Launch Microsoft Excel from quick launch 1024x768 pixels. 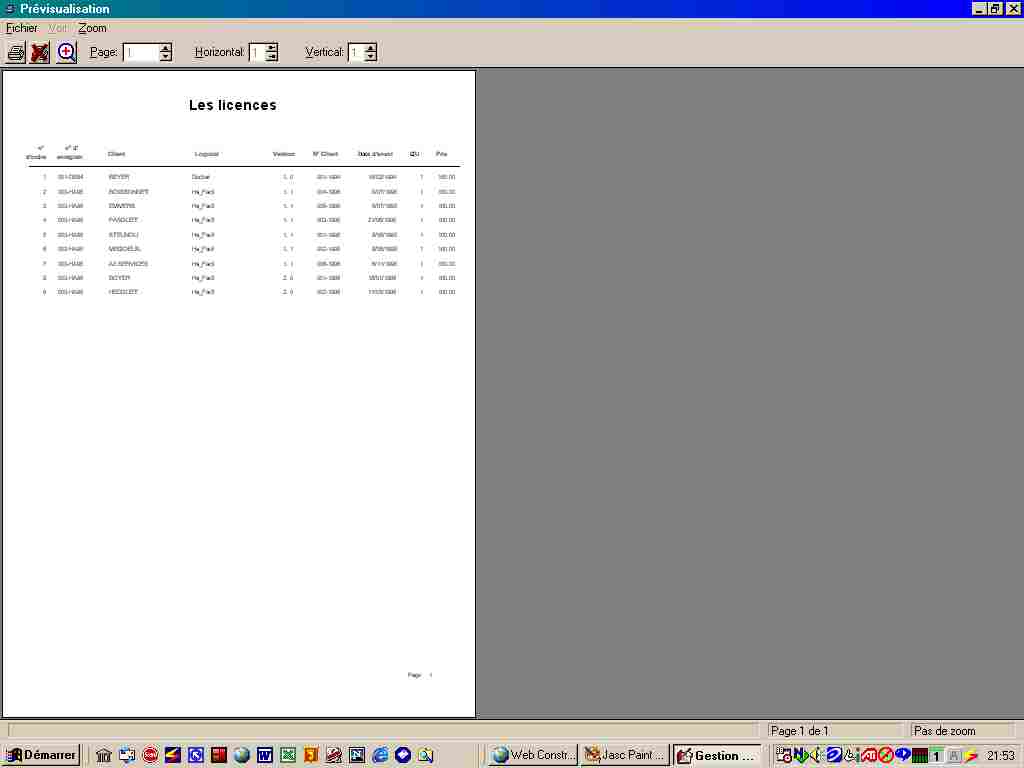click(288, 756)
